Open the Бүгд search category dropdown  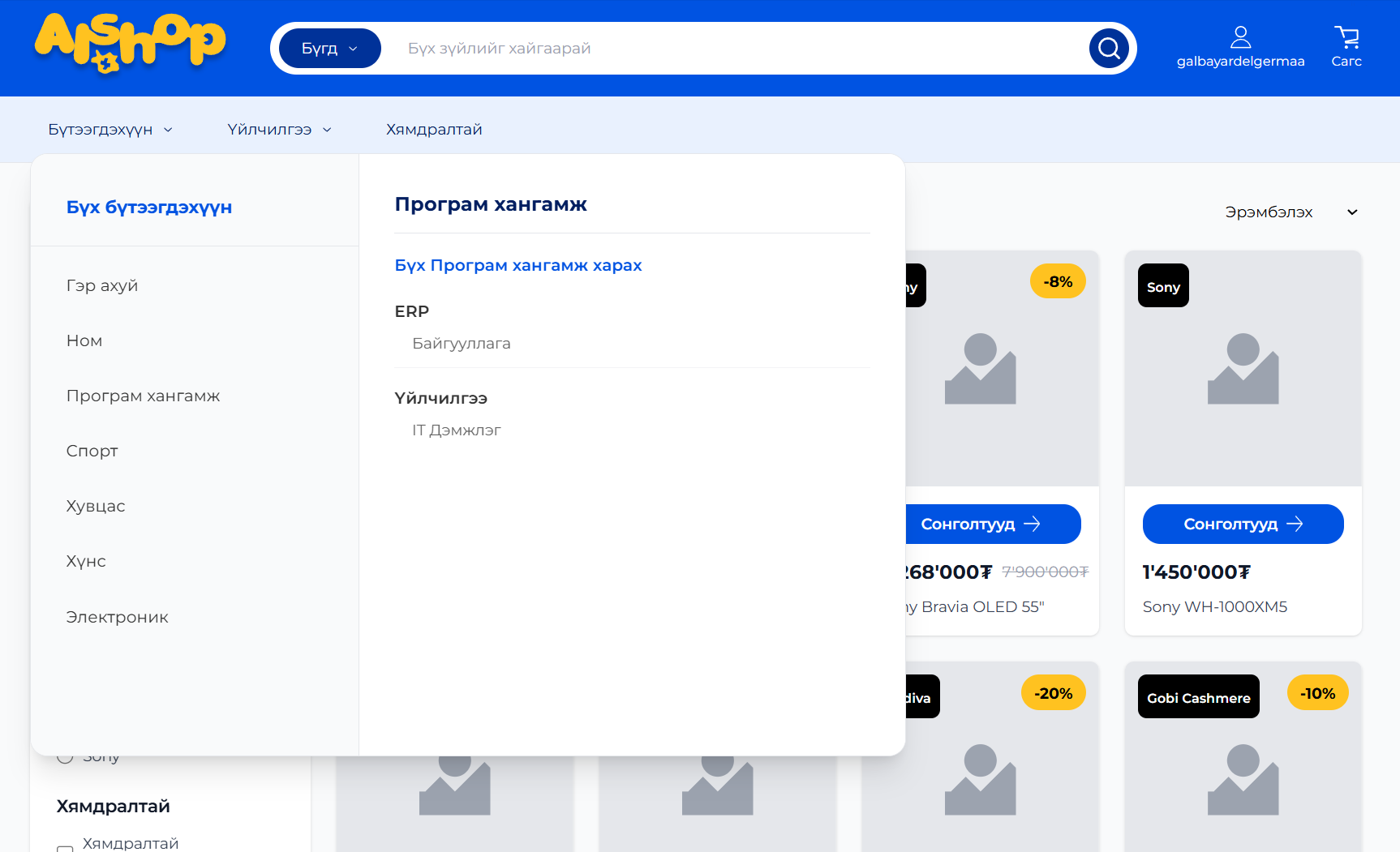330,49
